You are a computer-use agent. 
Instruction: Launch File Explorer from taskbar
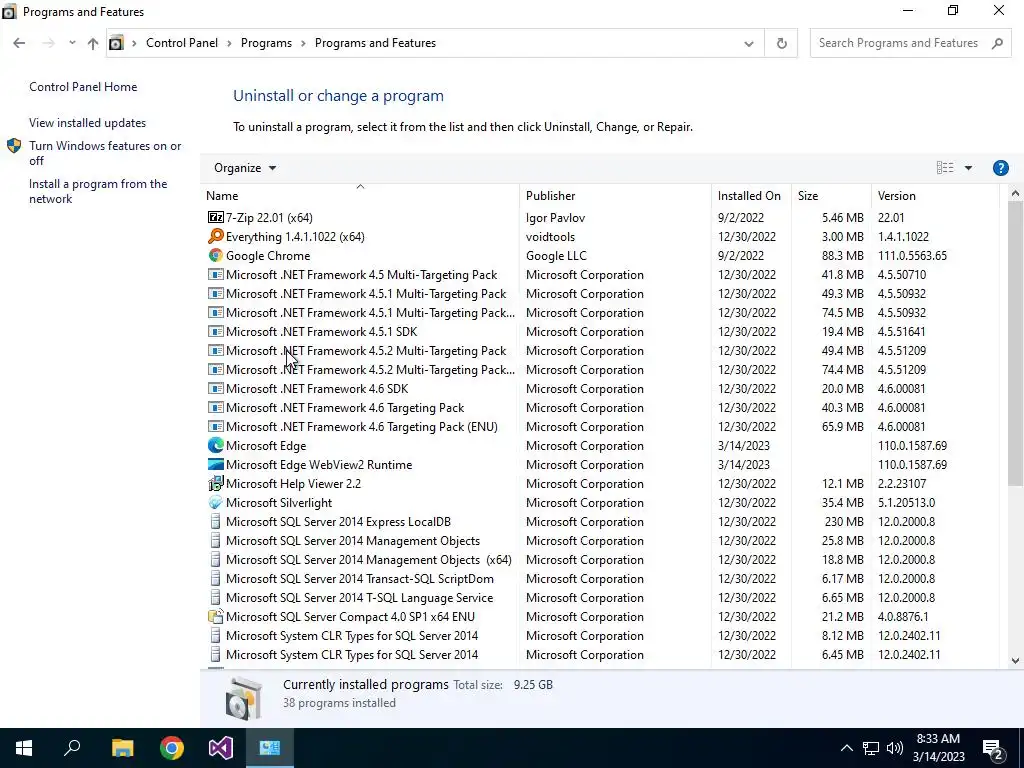point(122,748)
